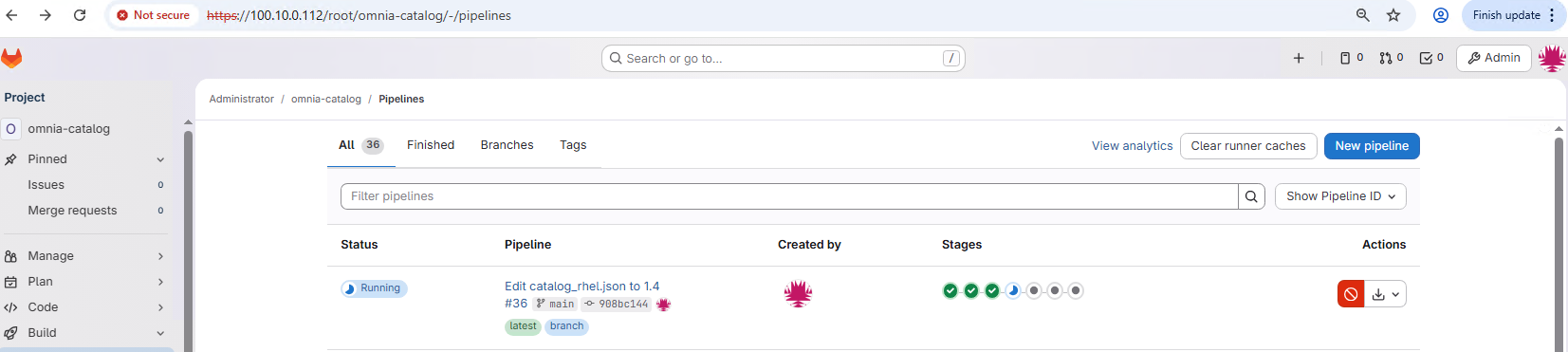Click the branch pipeline badge

pyautogui.click(x=566, y=326)
